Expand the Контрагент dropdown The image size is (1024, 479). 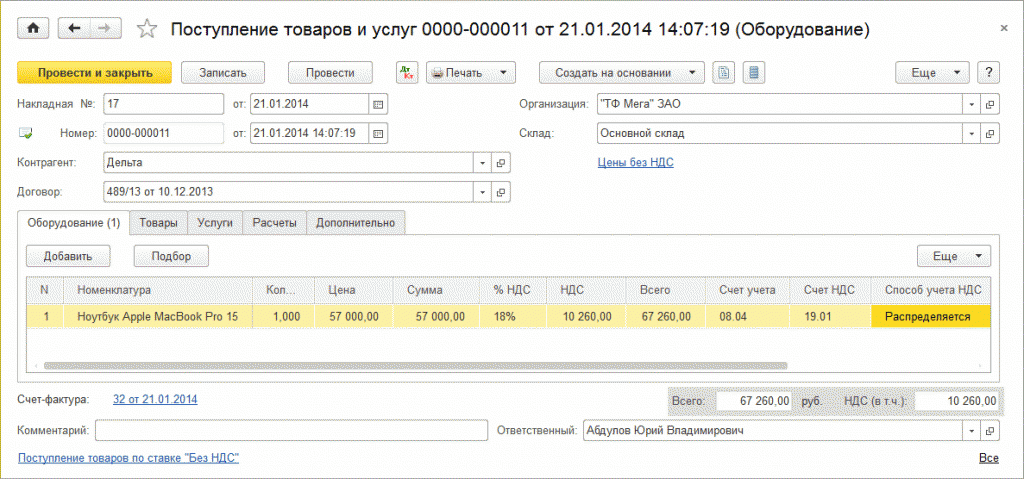(x=483, y=163)
